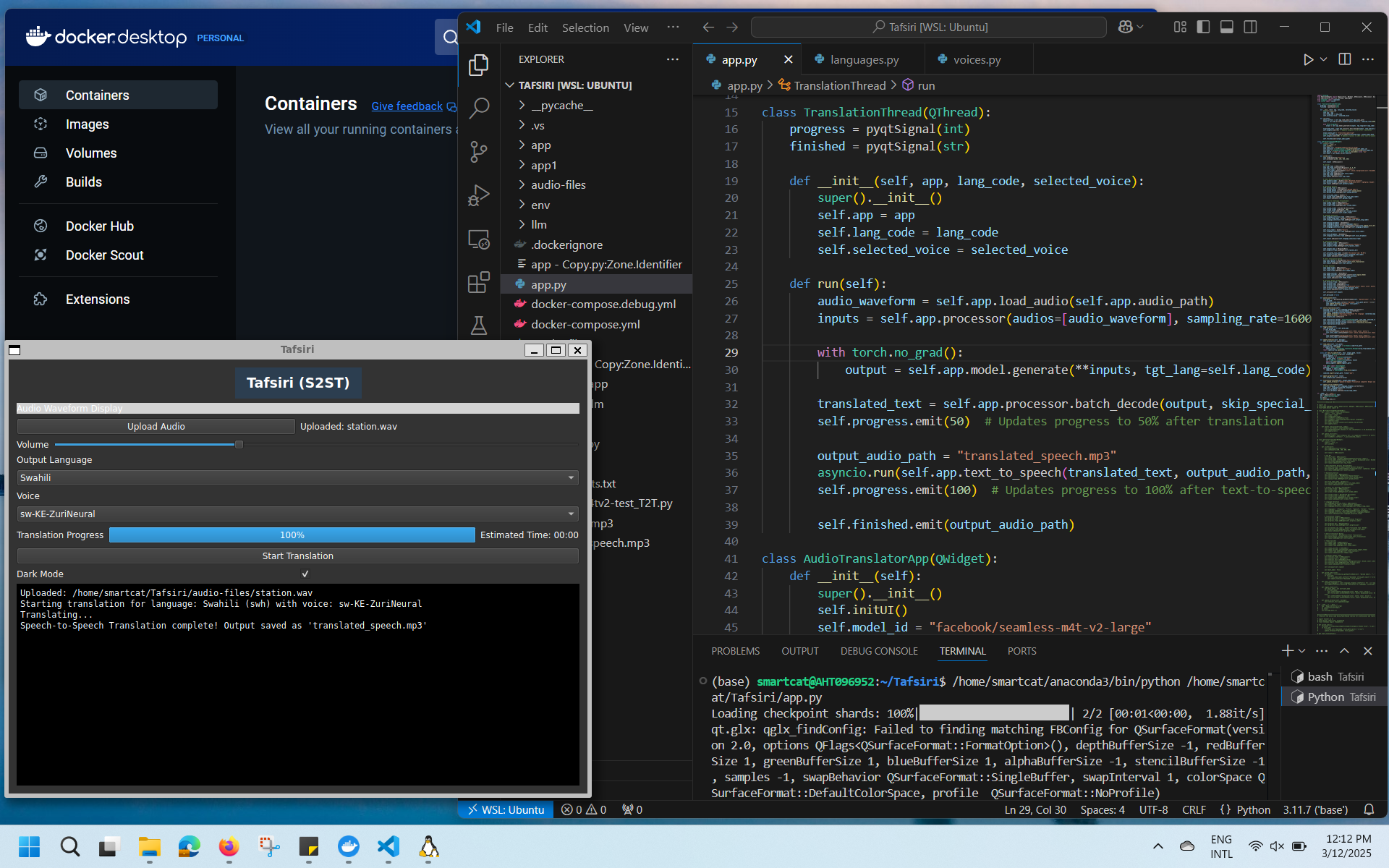The width and height of the screenshot is (1389, 868).
Task: Collapse TAFSIRI [WSL: UBUNTU] root folder
Action: tap(574, 85)
